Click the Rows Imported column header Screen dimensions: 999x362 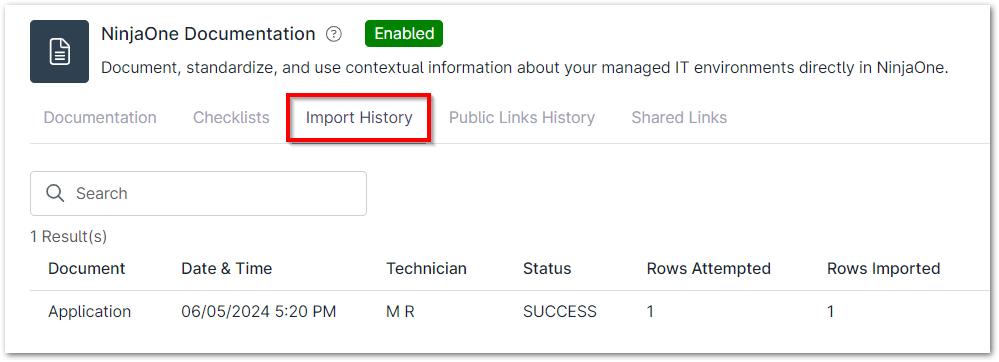884,269
